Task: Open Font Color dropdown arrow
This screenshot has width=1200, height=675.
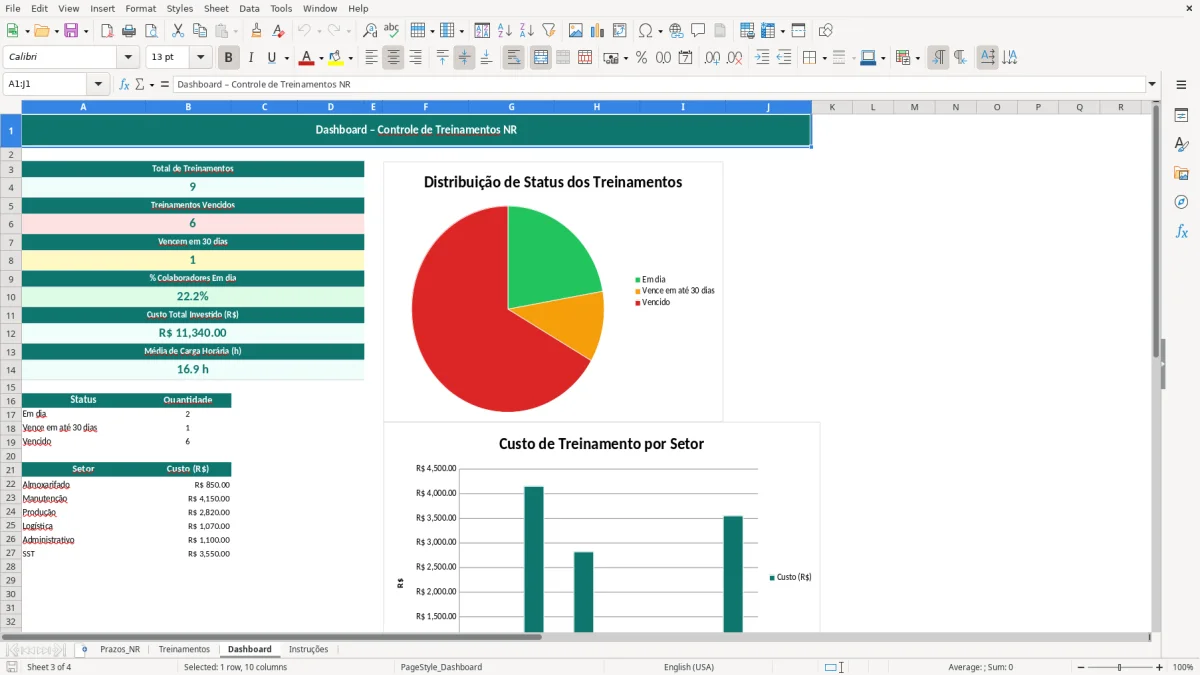Action: [x=321, y=58]
